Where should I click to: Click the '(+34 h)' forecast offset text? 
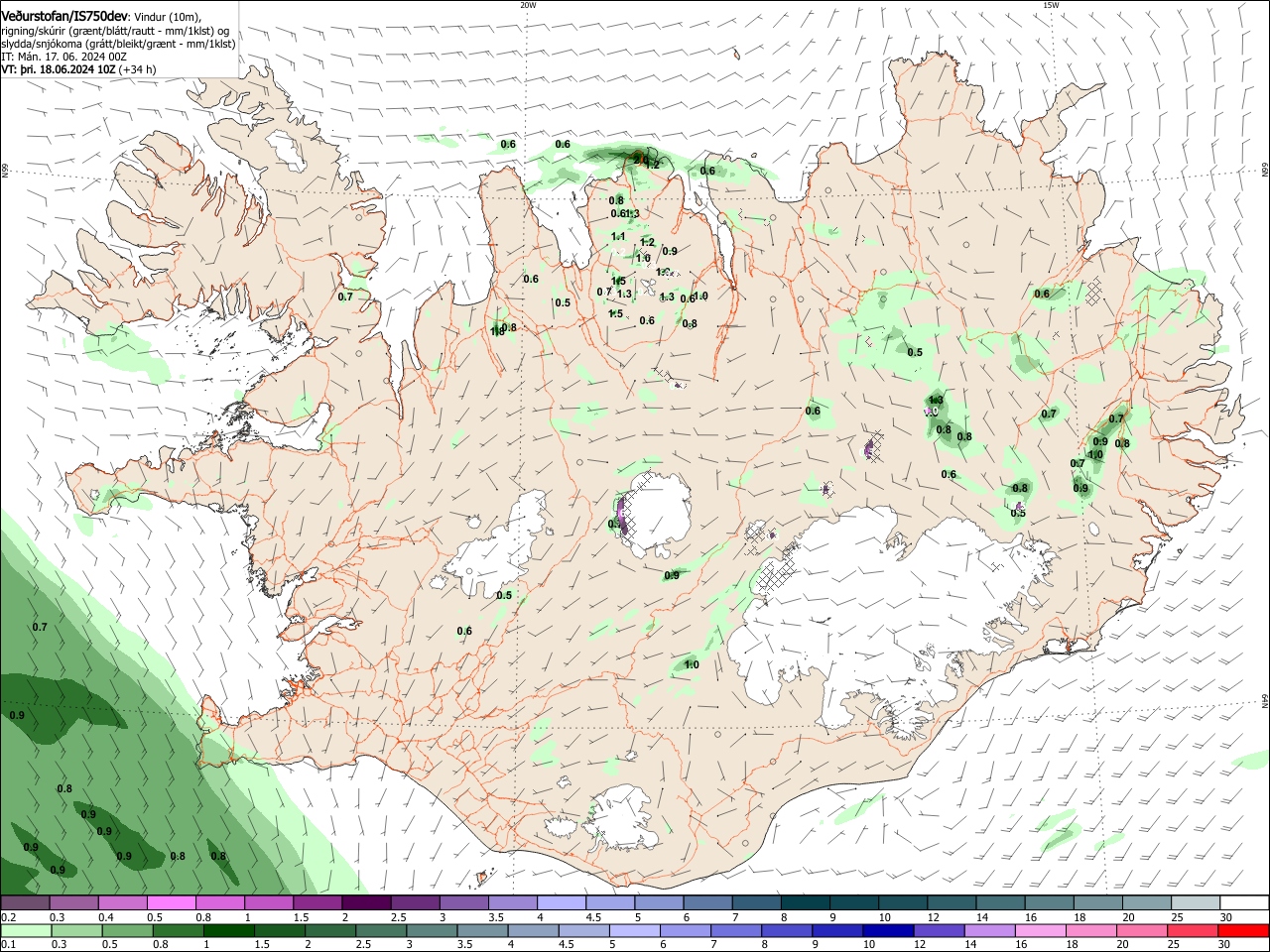(x=137, y=69)
